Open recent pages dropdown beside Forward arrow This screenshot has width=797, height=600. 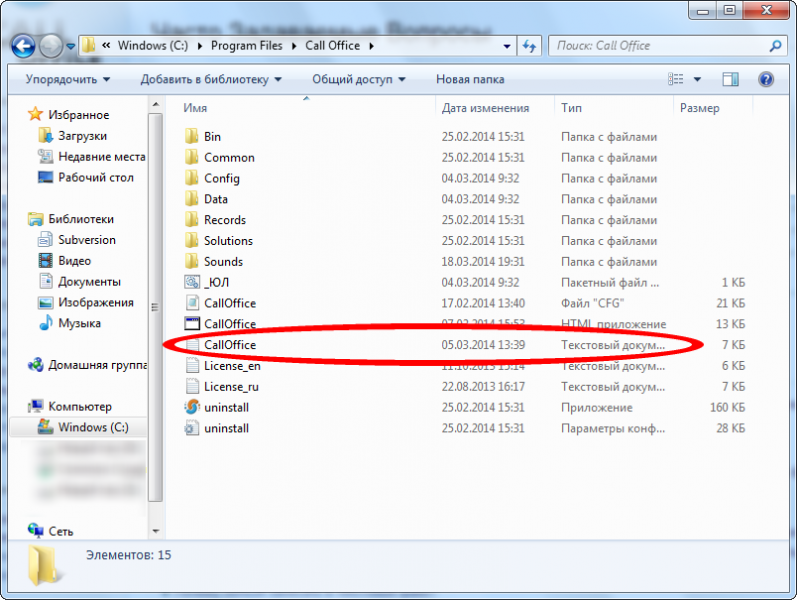pos(71,46)
